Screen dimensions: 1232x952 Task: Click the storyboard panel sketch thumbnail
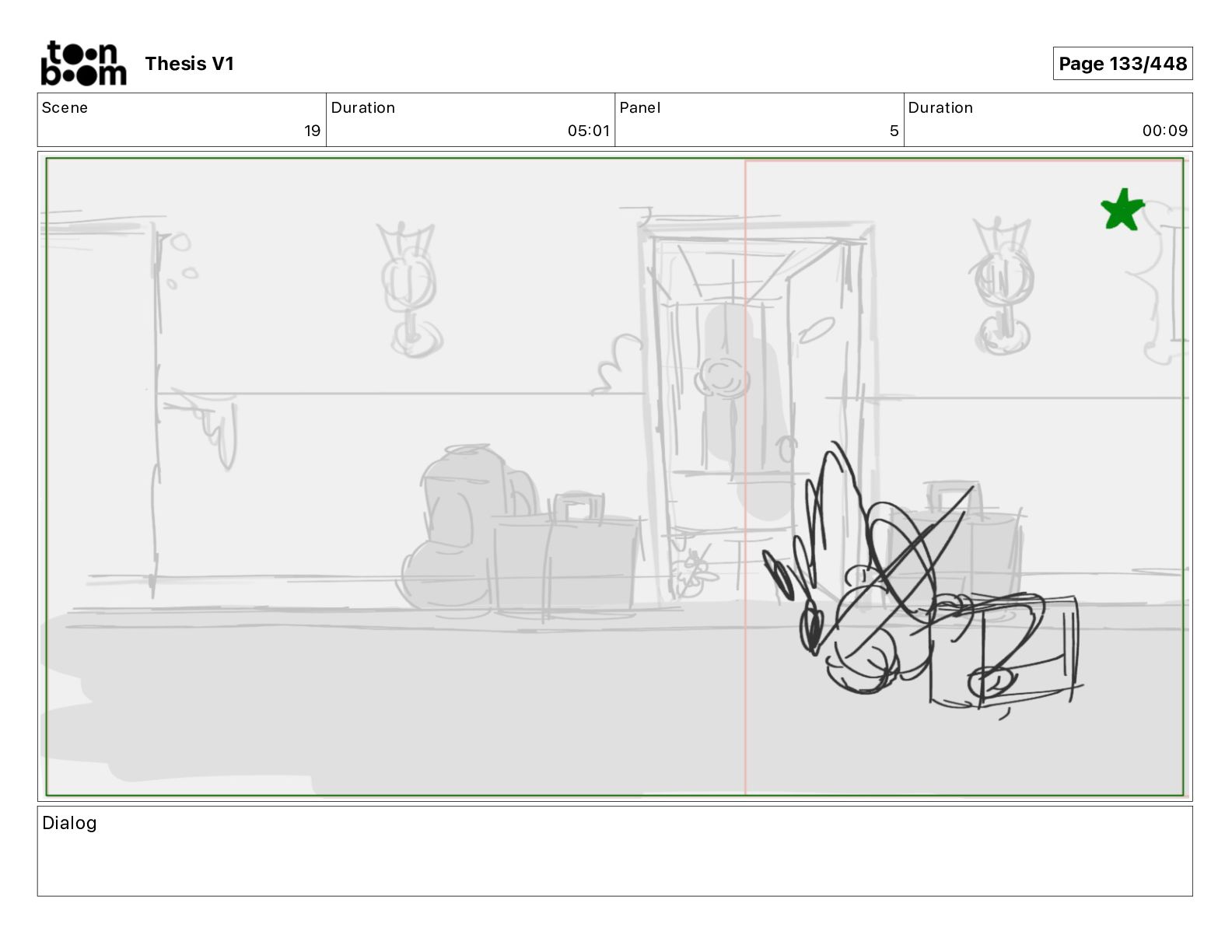[614, 477]
